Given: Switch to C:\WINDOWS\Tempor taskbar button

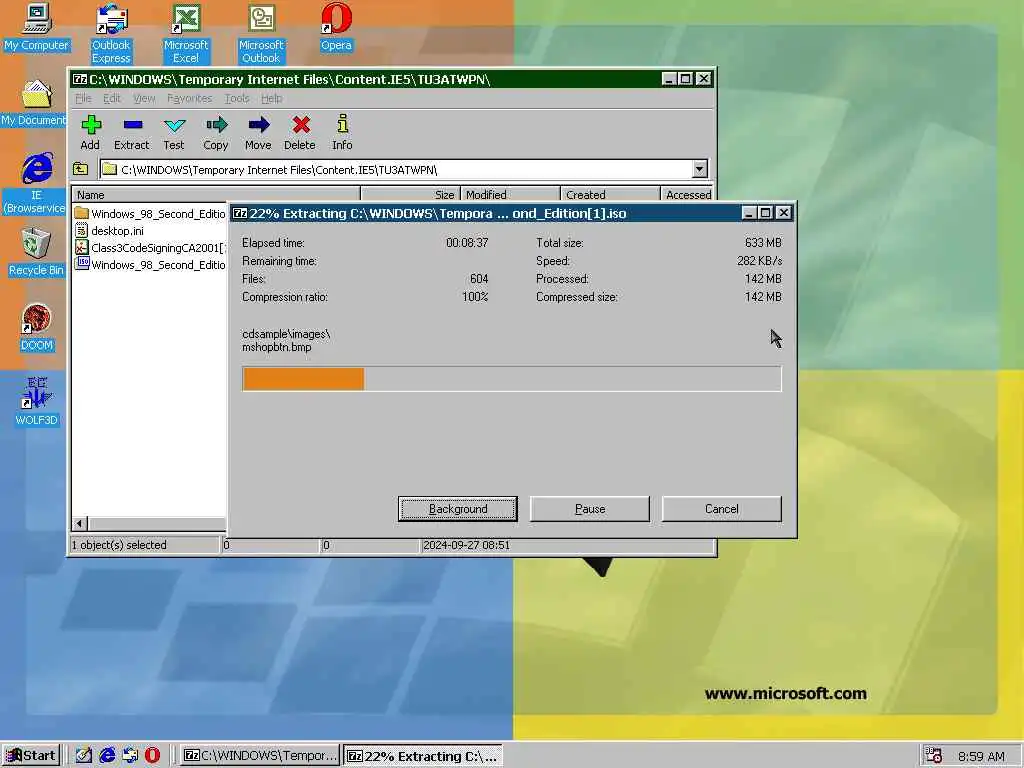Looking at the screenshot, I should [260, 755].
